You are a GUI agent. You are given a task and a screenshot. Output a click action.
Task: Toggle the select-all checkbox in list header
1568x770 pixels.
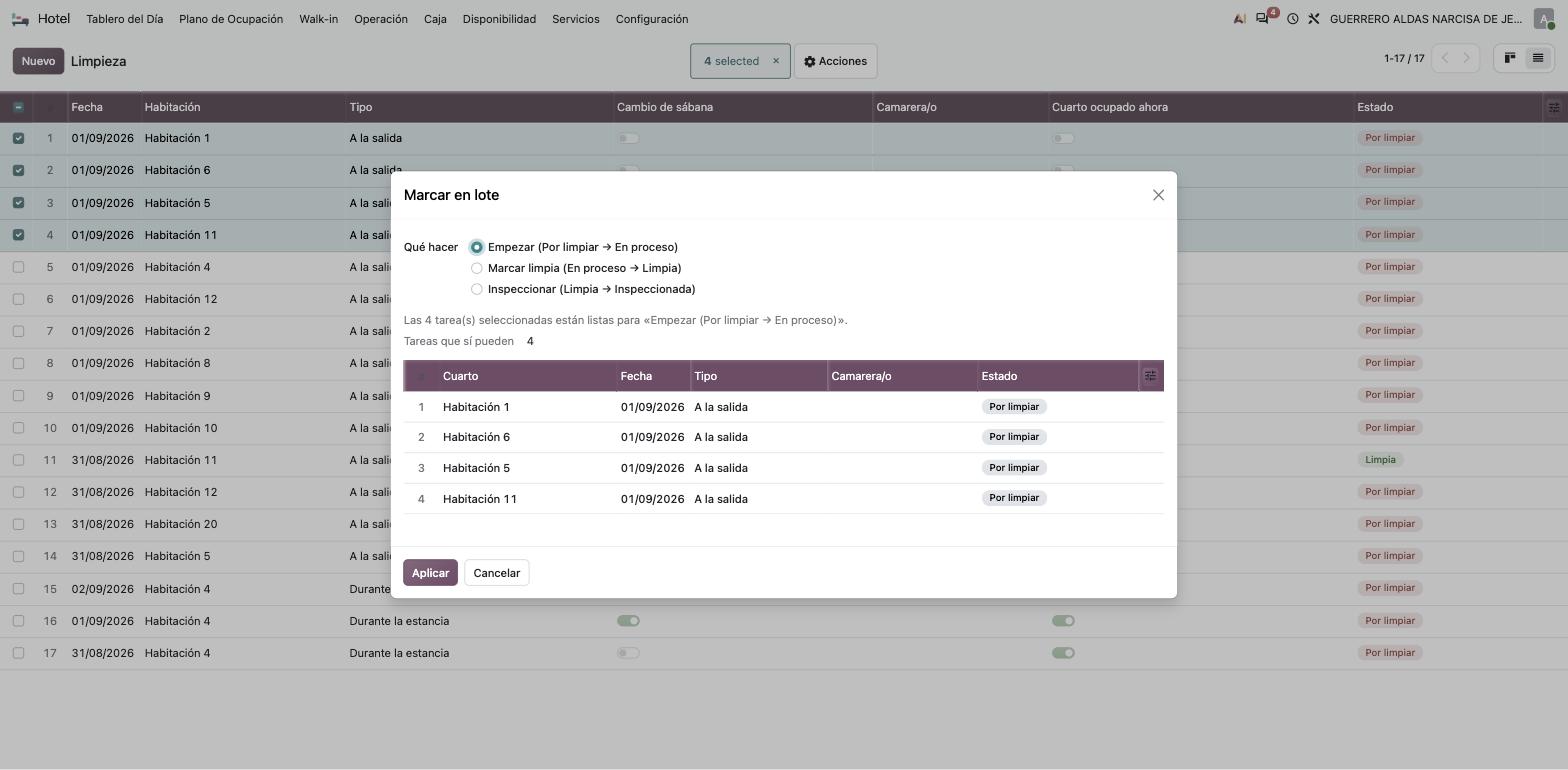pos(18,107)
